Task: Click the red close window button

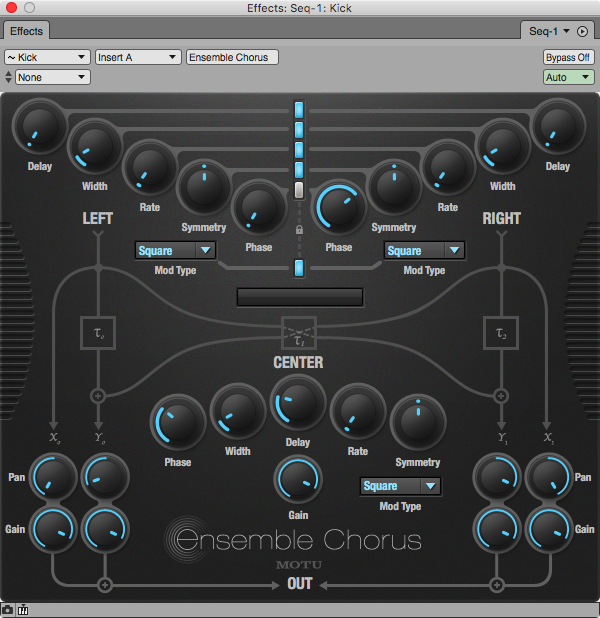Action: point(11,7)
